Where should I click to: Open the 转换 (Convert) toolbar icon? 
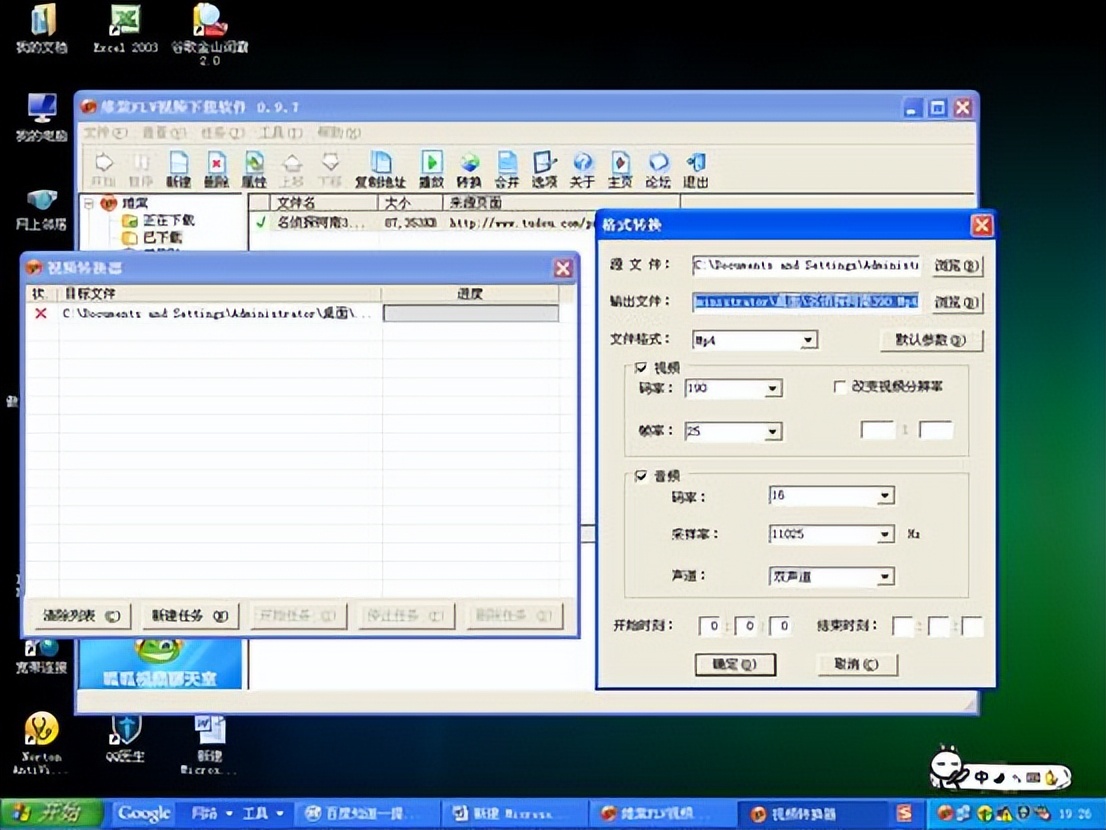click(468, 168)
